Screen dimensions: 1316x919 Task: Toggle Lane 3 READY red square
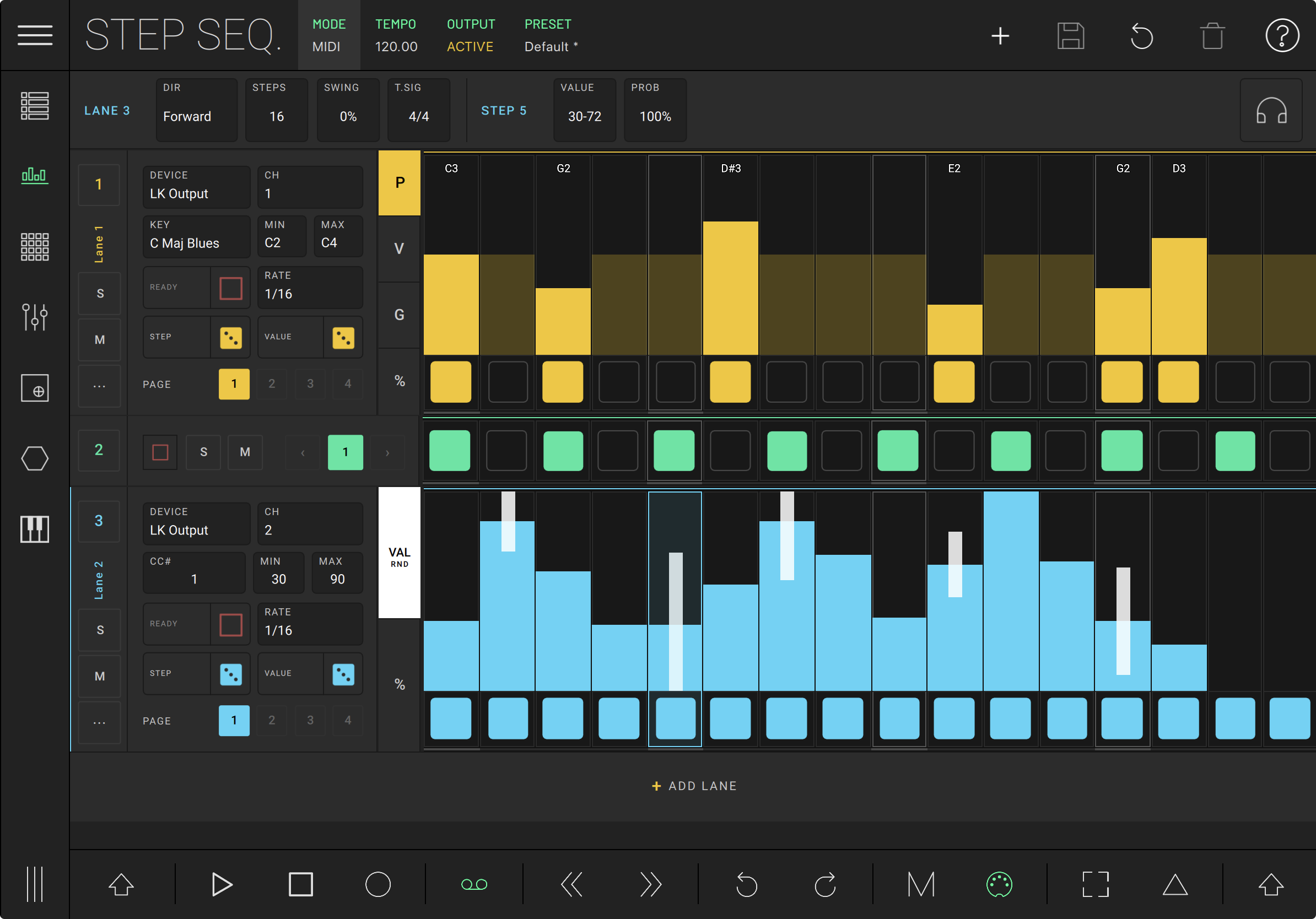pyautogui.click(x=231, y=624)
